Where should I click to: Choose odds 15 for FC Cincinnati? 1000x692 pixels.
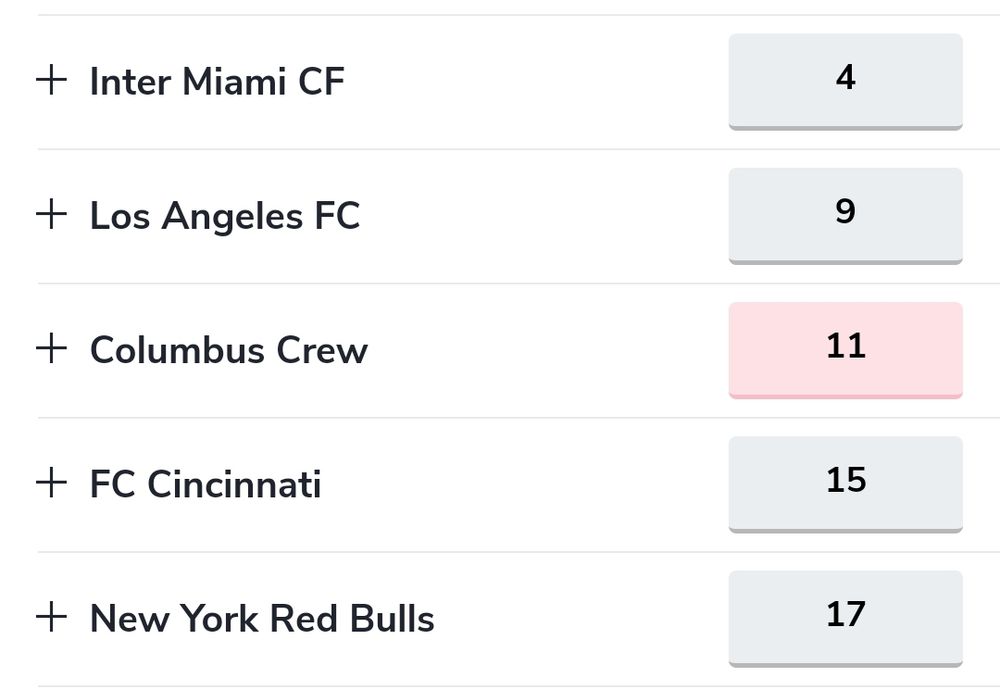(846, 484)
